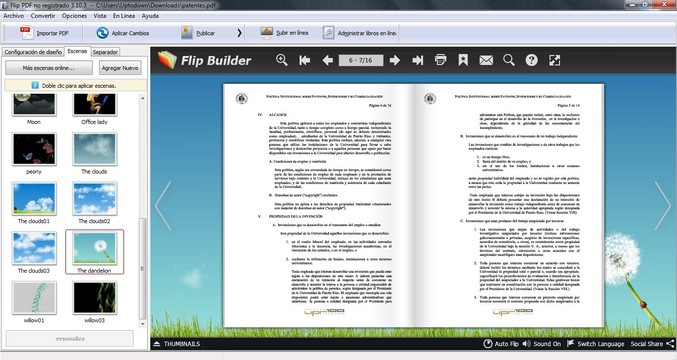677x360 pixels.
Task: Share by email envelope icon
Action: (486, 60)
